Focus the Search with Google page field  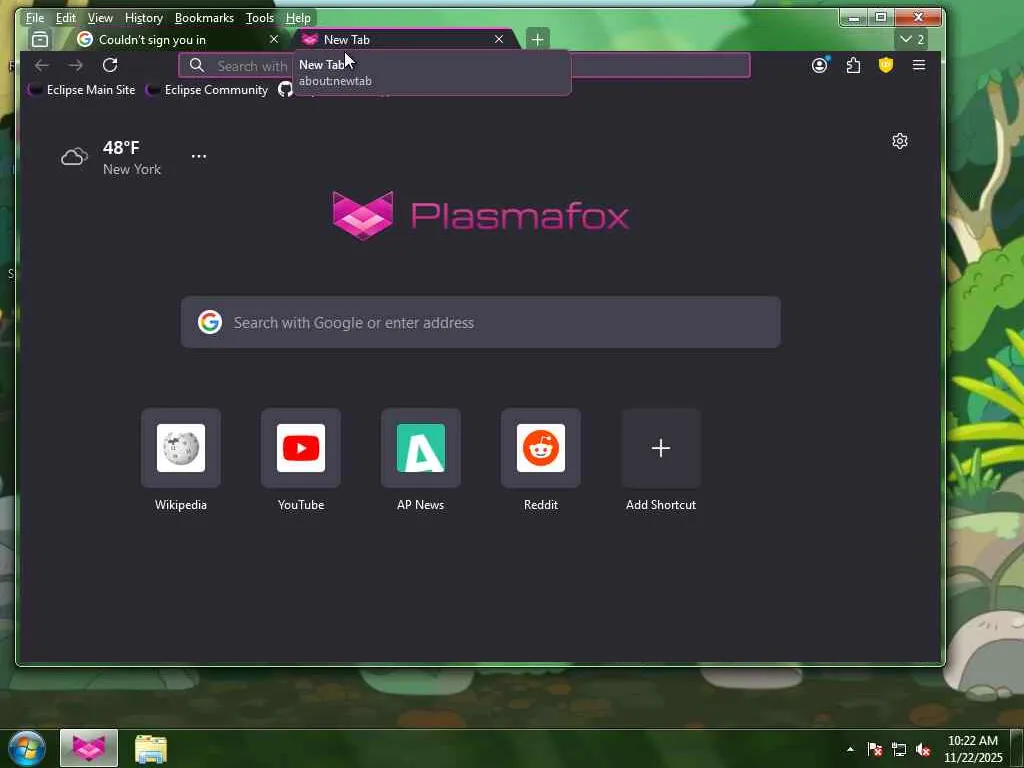(x=481, y=323)
